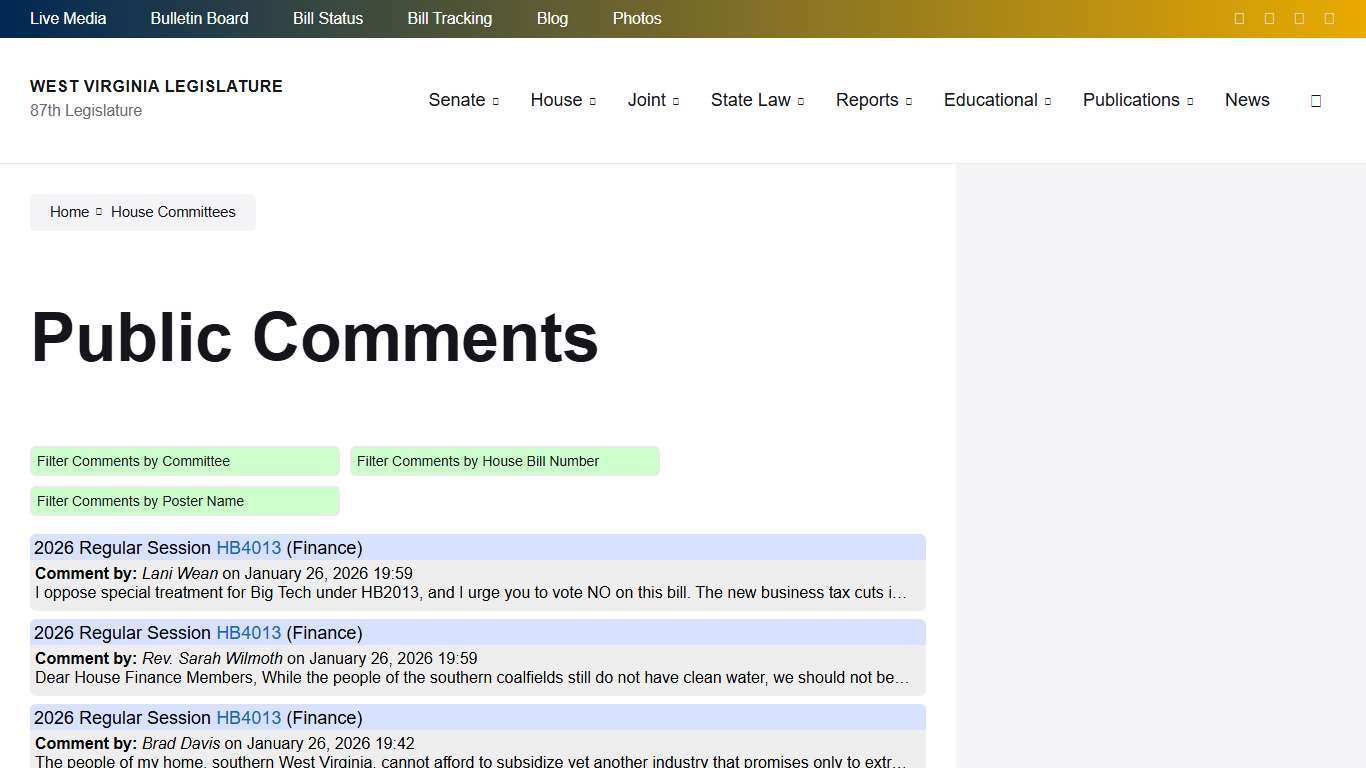Select Live Media in the top menu
1366x768 pixels.
[x=67, y=18]
